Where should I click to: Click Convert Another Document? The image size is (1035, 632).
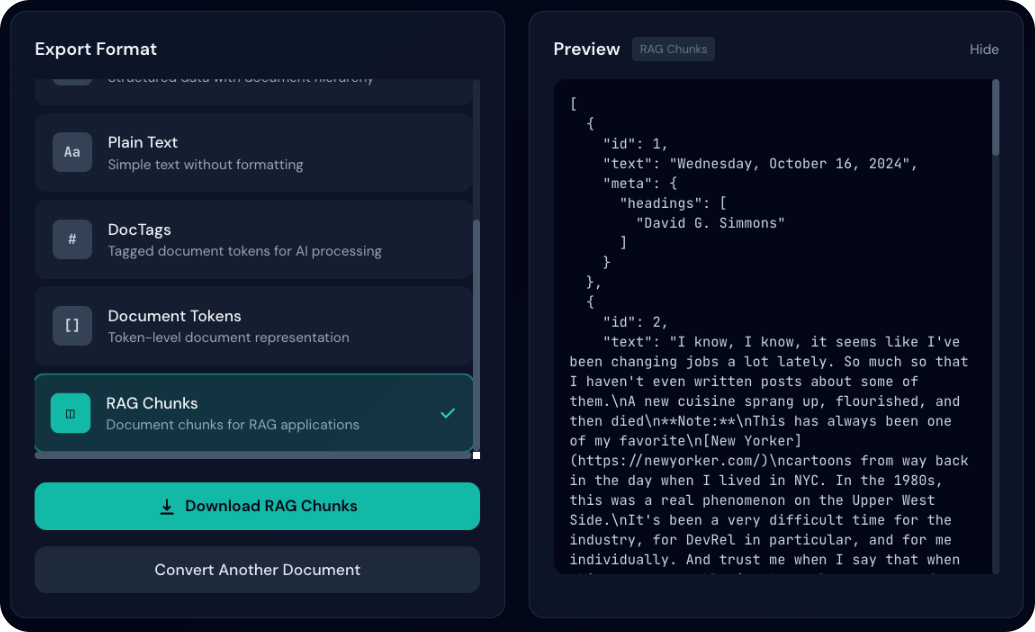257,570
